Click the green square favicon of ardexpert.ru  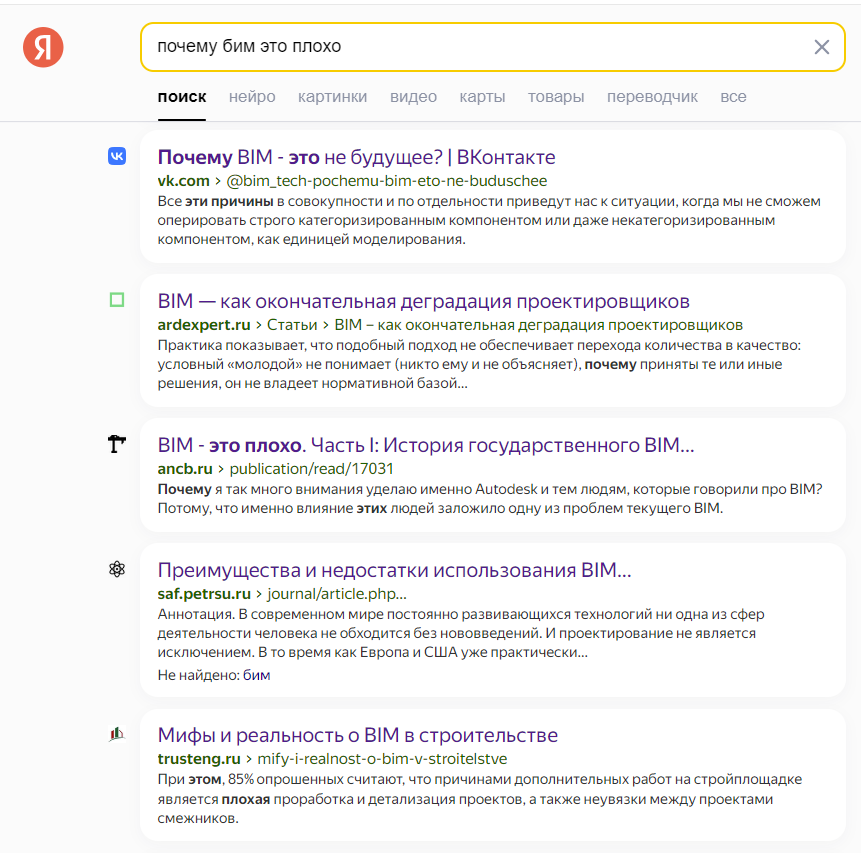(116, 299)
